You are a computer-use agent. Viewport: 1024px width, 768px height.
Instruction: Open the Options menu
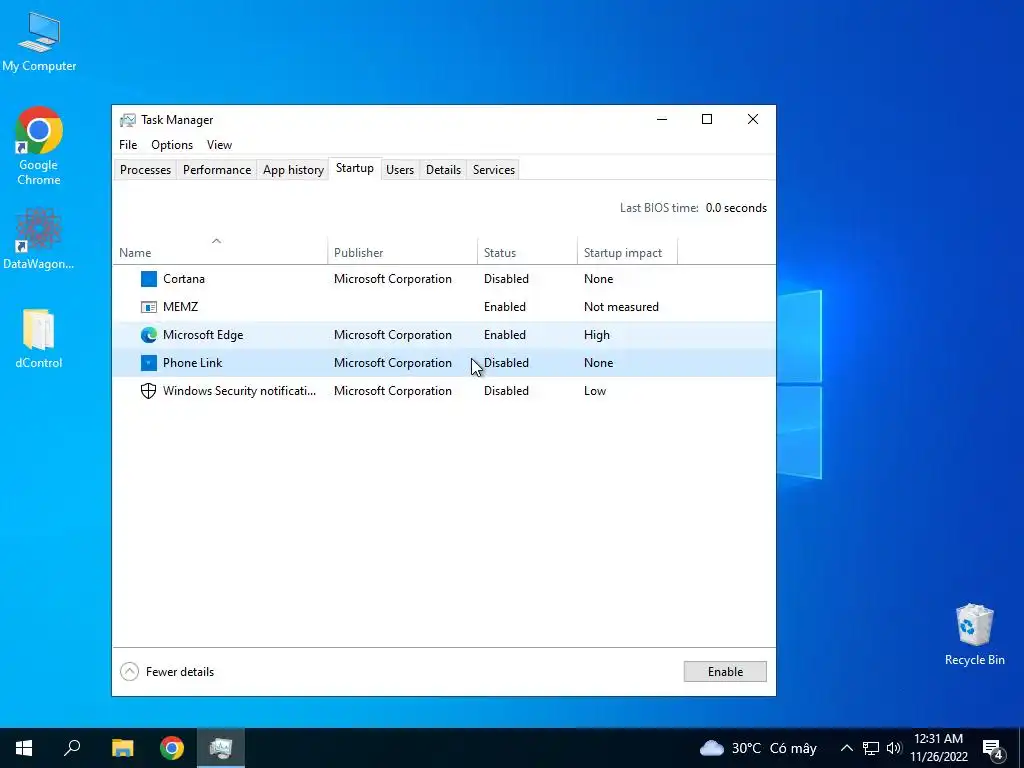click(x=172, y=145)
